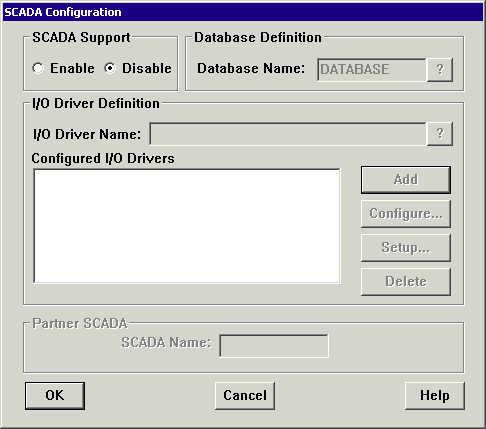The height and width of the screenshot is (429, 486).
Task: Click the SCADA Configuration title bar
Action: 243,12
